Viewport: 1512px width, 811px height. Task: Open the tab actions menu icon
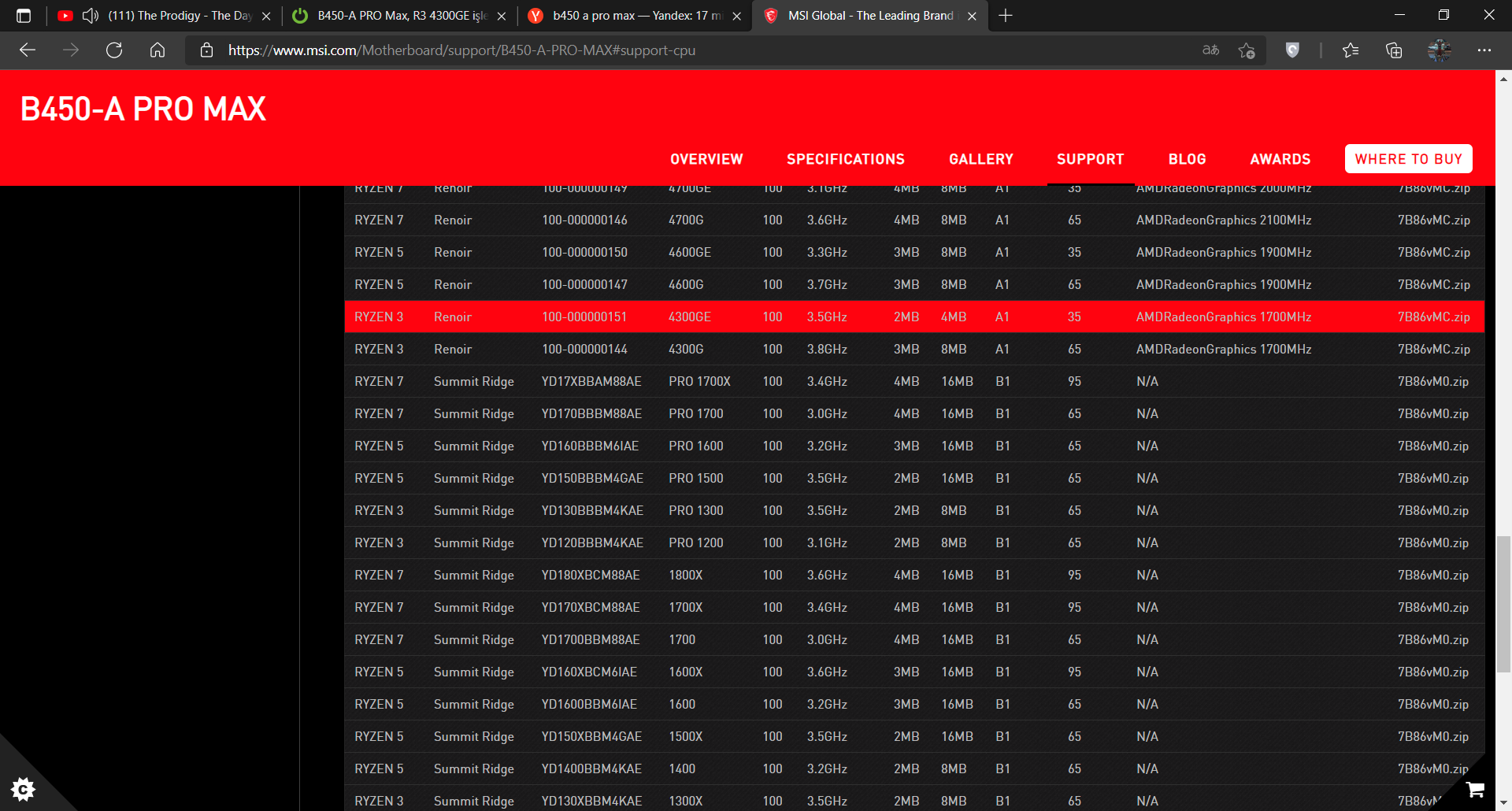(x=24, y=16)
